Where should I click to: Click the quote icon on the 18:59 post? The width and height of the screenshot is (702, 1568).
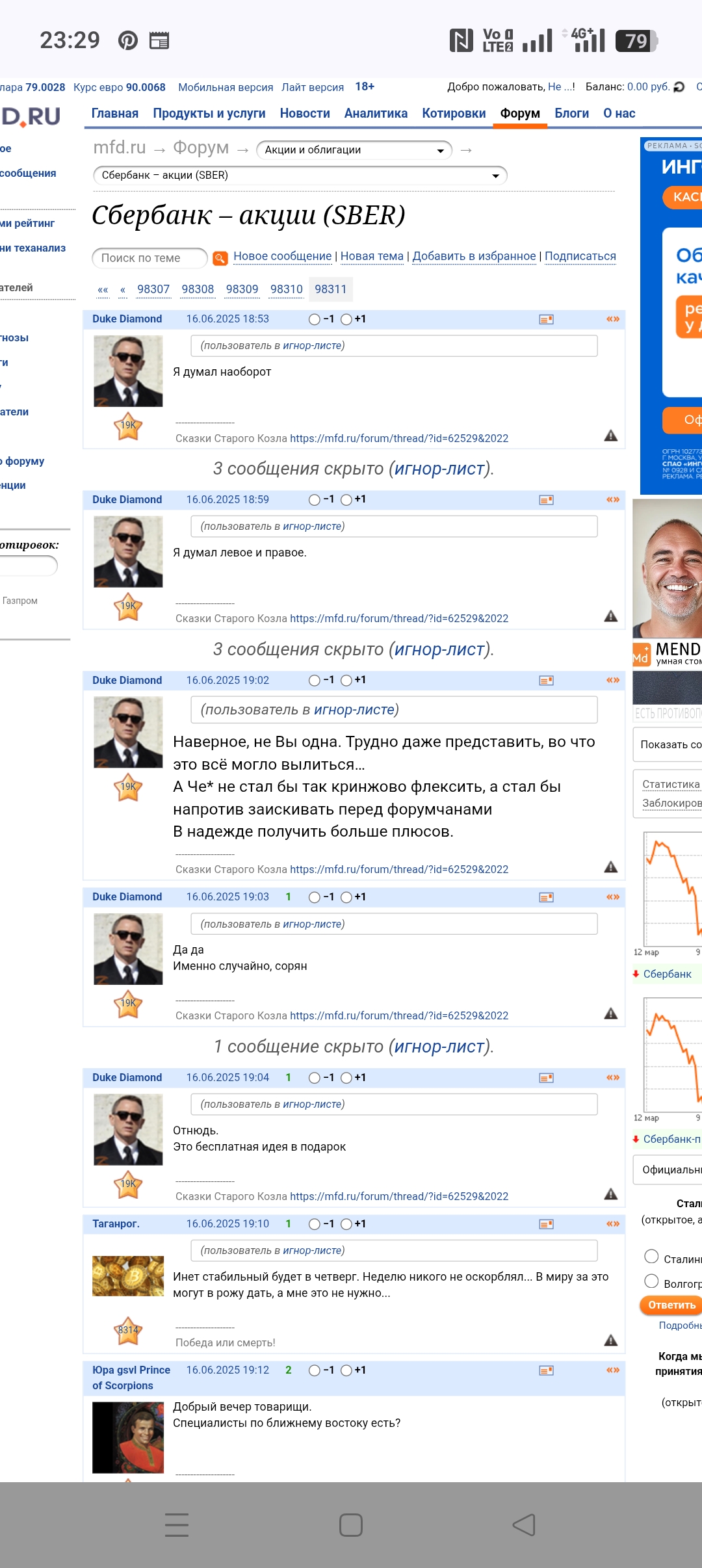point(613,500)
